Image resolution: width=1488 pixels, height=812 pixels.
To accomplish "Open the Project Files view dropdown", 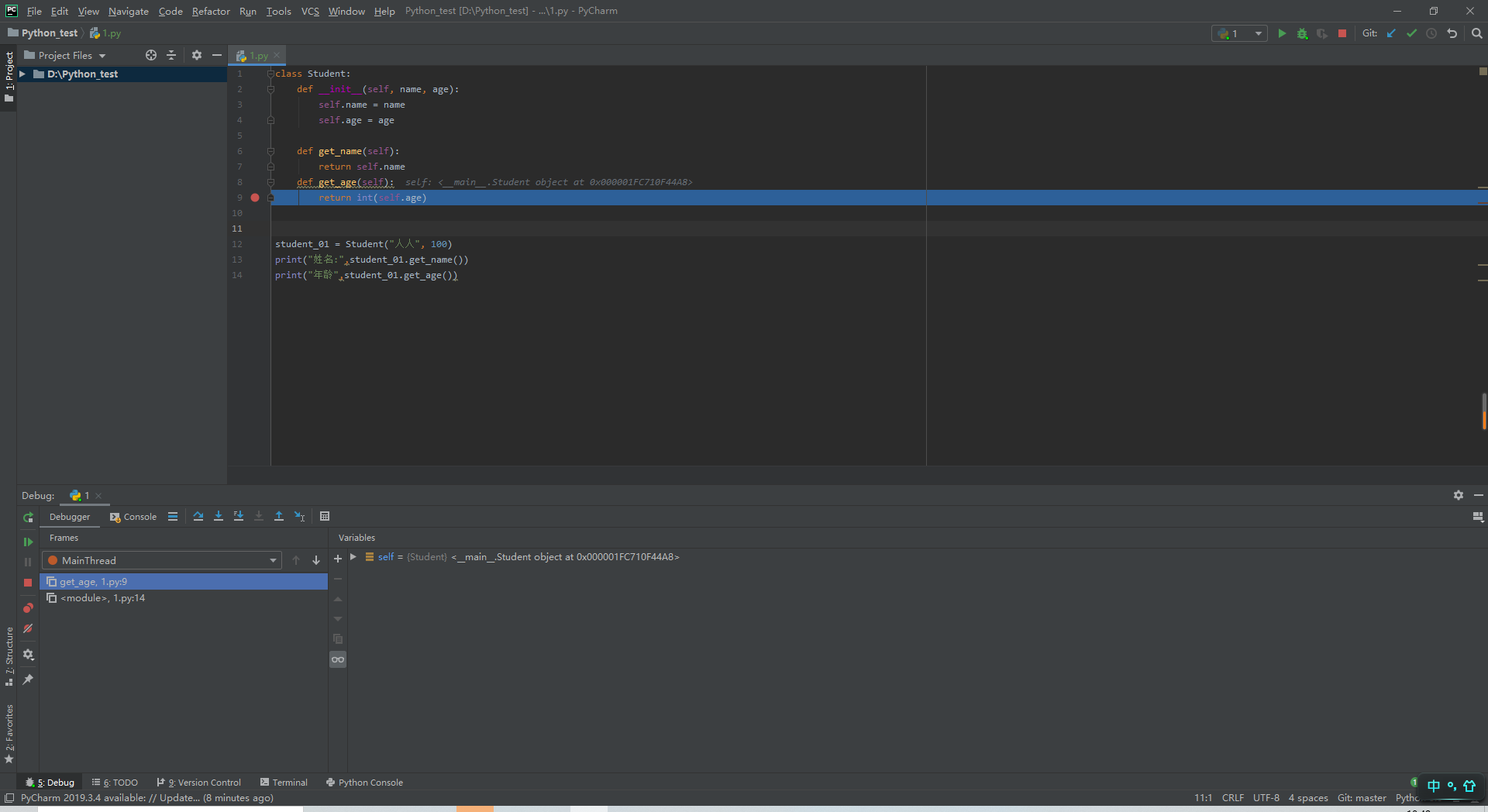I will [65, 56].
